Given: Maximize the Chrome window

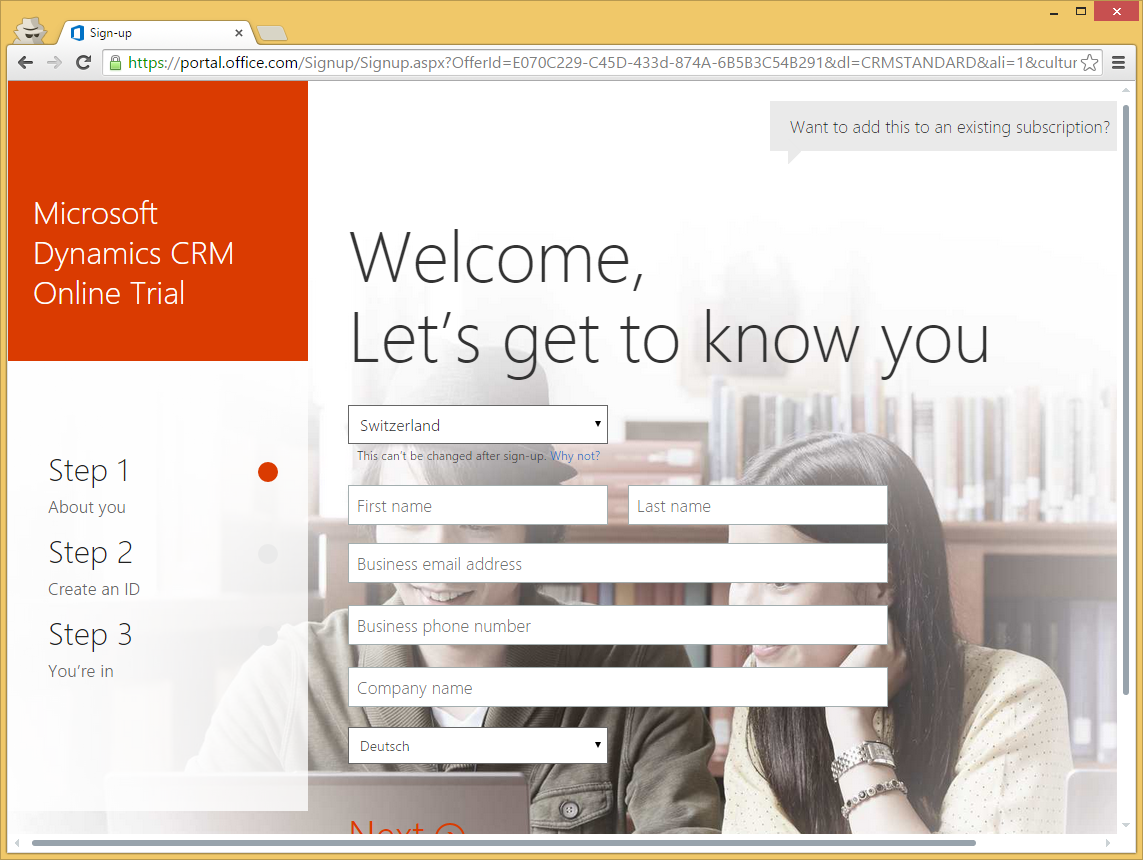Looking at the screenshot, I should 1081,12.
